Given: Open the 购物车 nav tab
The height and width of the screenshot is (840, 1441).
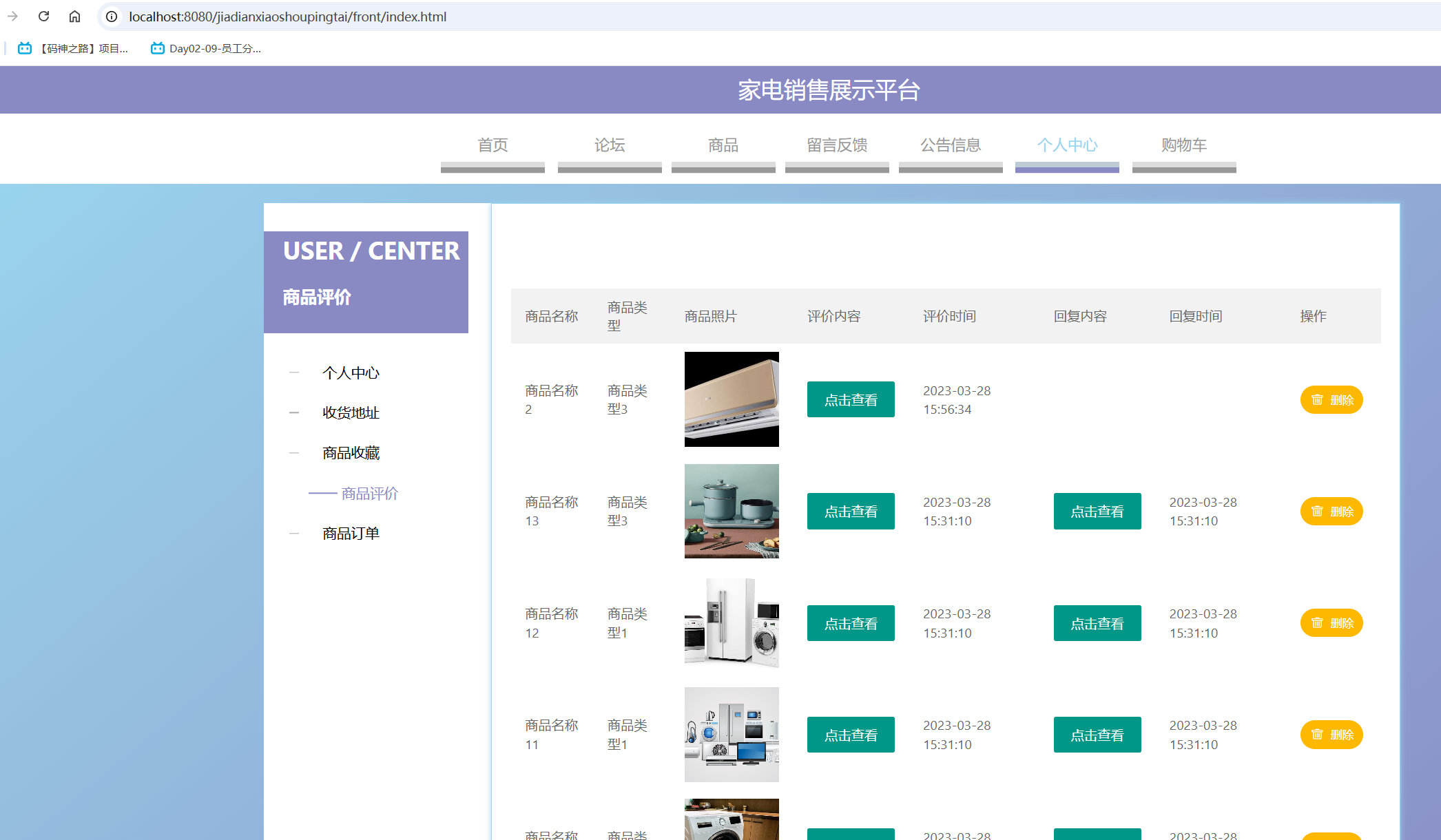Looking at the screenshot, I should click(1184, 145).
